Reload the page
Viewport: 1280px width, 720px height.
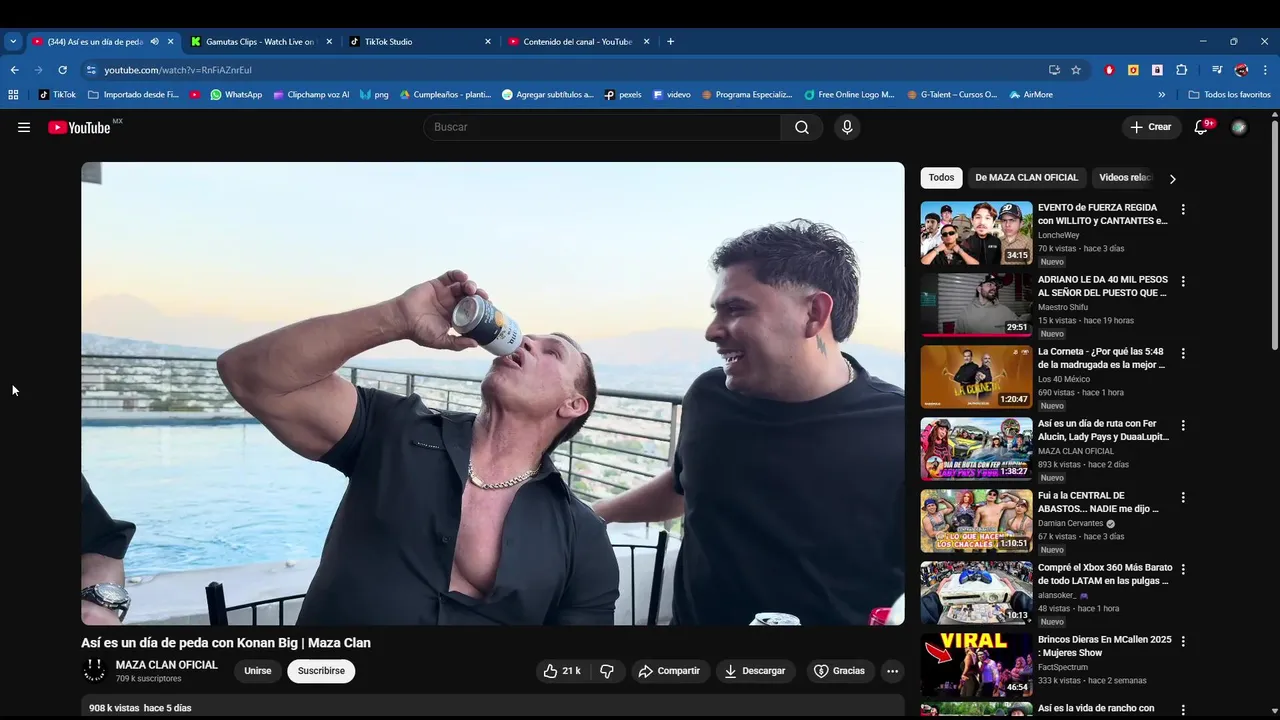[x=62, y=70]
